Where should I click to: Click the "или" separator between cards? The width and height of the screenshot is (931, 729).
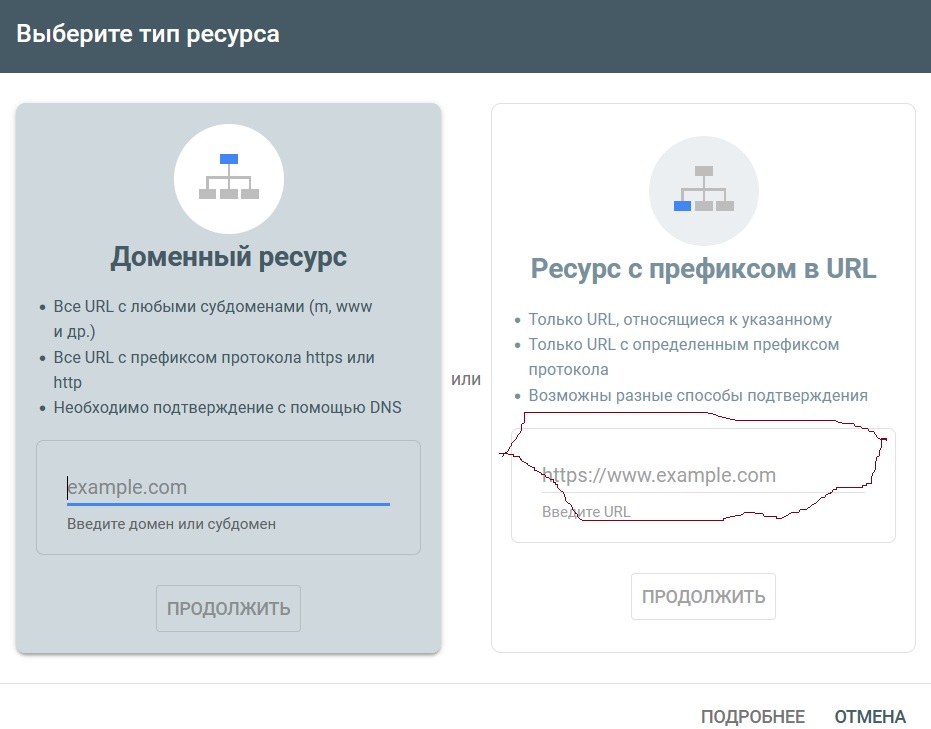tap(466, 380)
